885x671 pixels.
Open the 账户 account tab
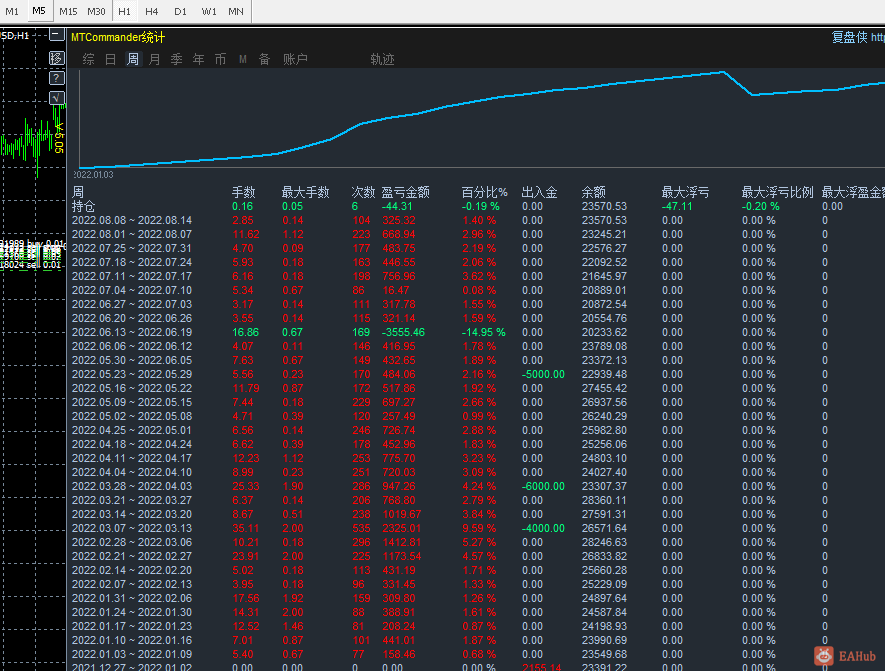point(295,60)
